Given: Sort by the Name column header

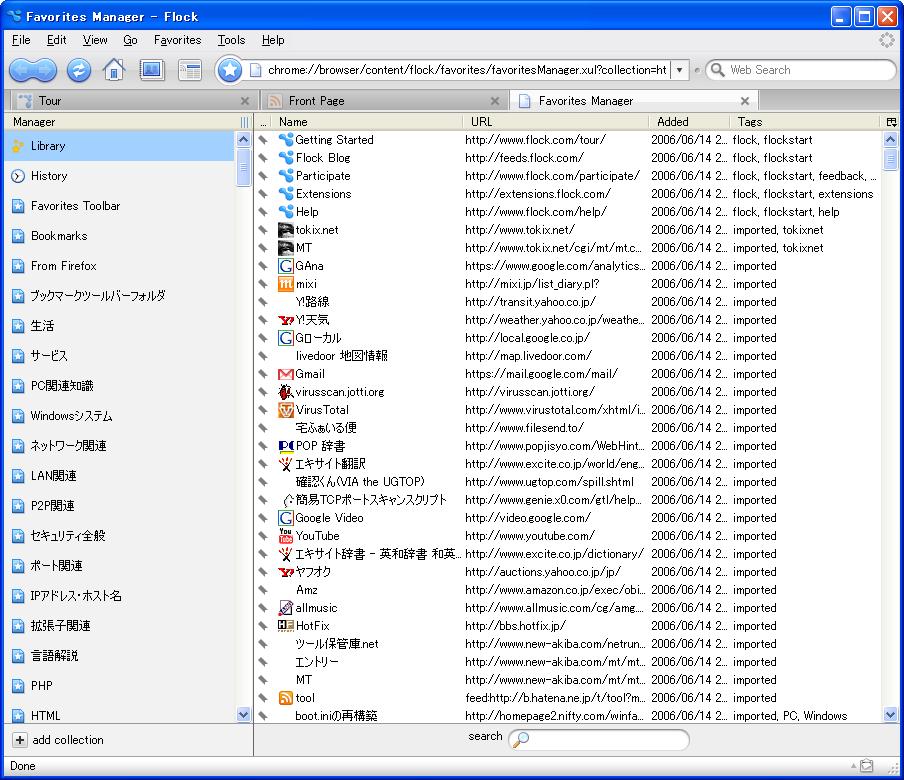Looking at the screenshot, I should pyautogui.click(x=368, y=122).
